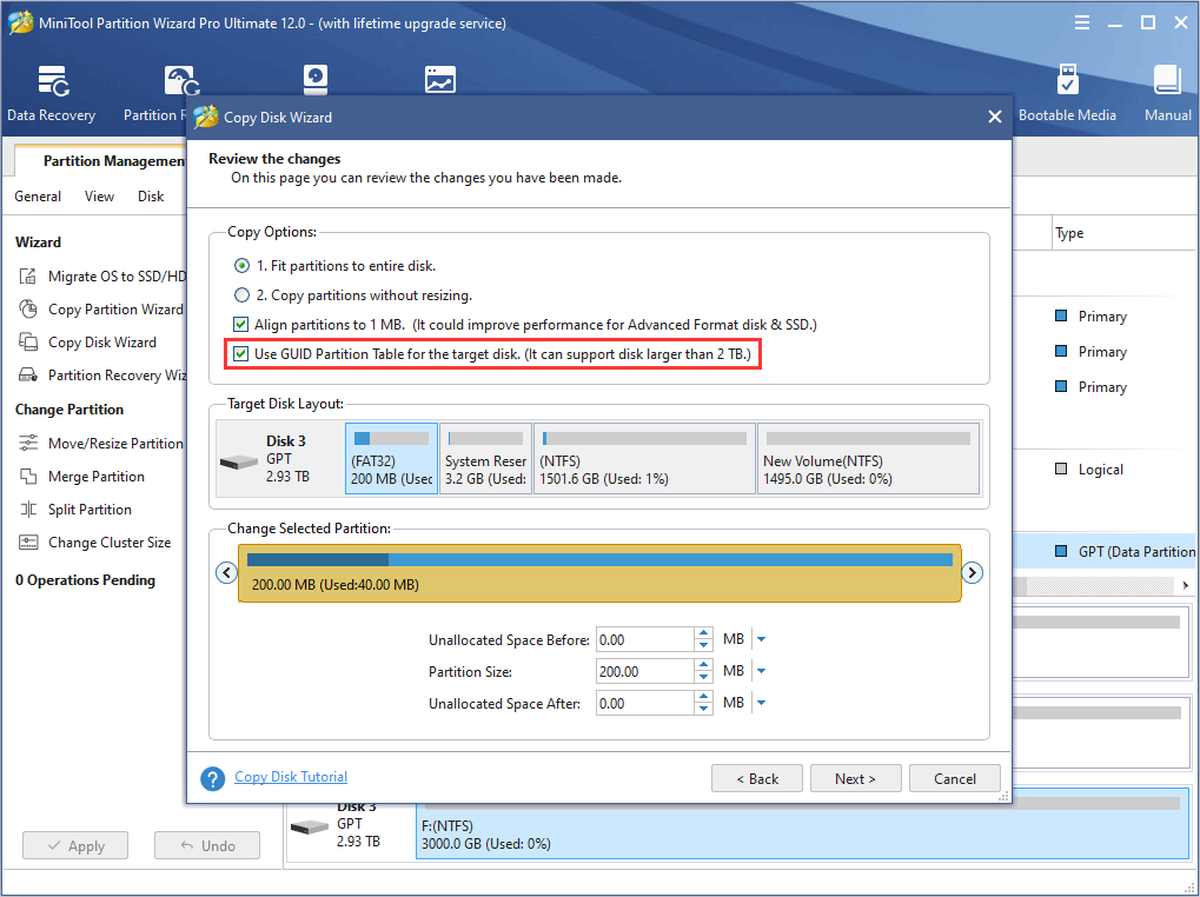The image size is (1200, 897).
Task: Click the Copy Disk Tutorial help icon
Action: (x=212, y=778)
